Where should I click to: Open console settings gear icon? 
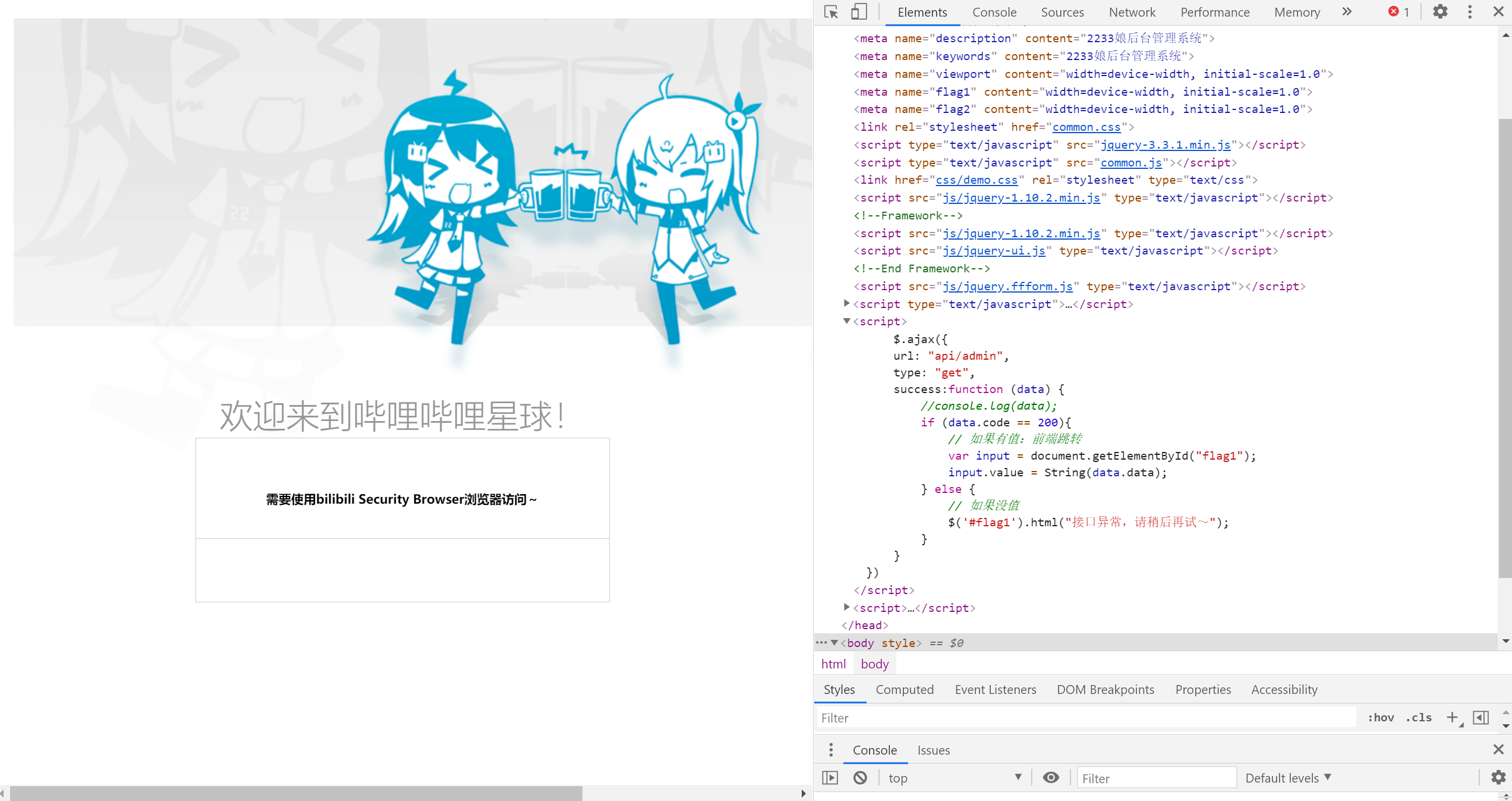click(x=1498, y=778)
